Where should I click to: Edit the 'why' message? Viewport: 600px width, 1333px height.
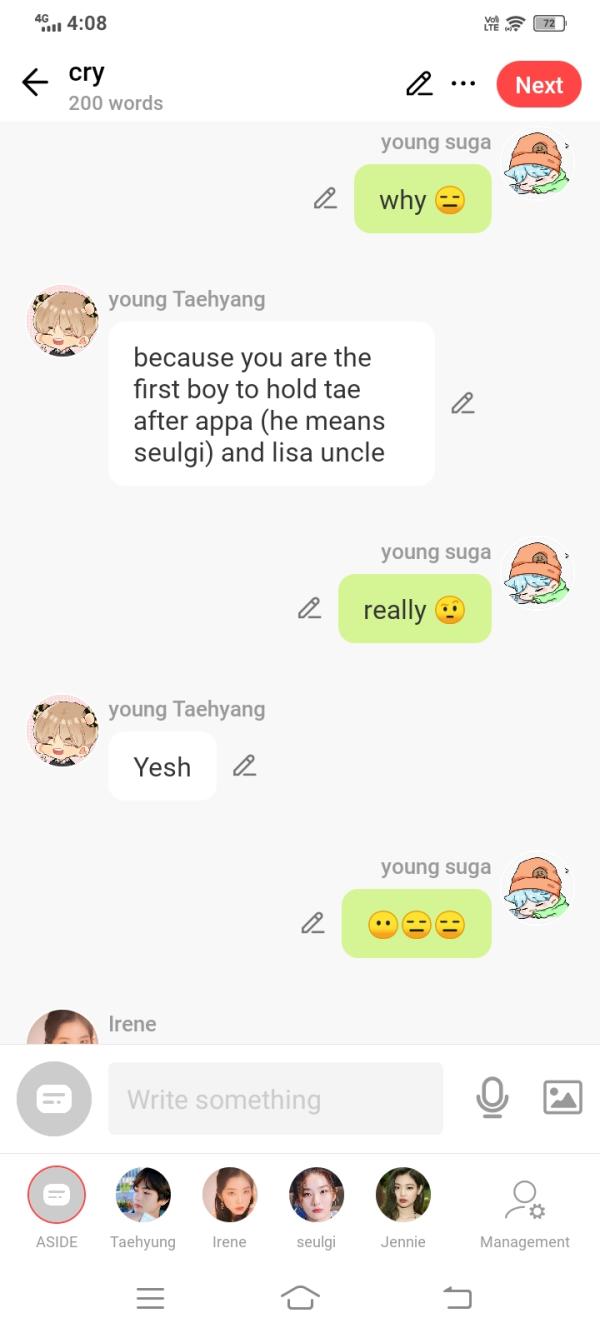[x=325, y=198]
